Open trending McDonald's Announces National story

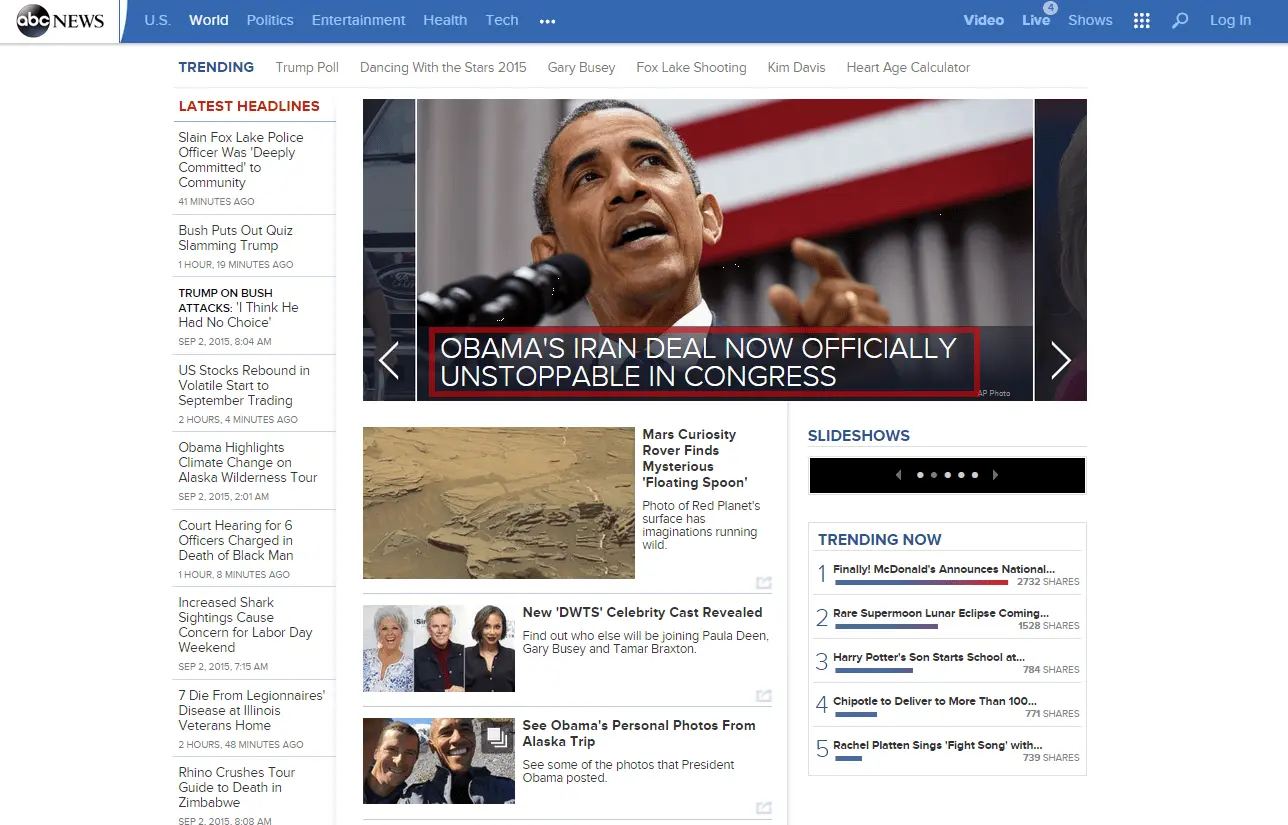coord(944,569)
